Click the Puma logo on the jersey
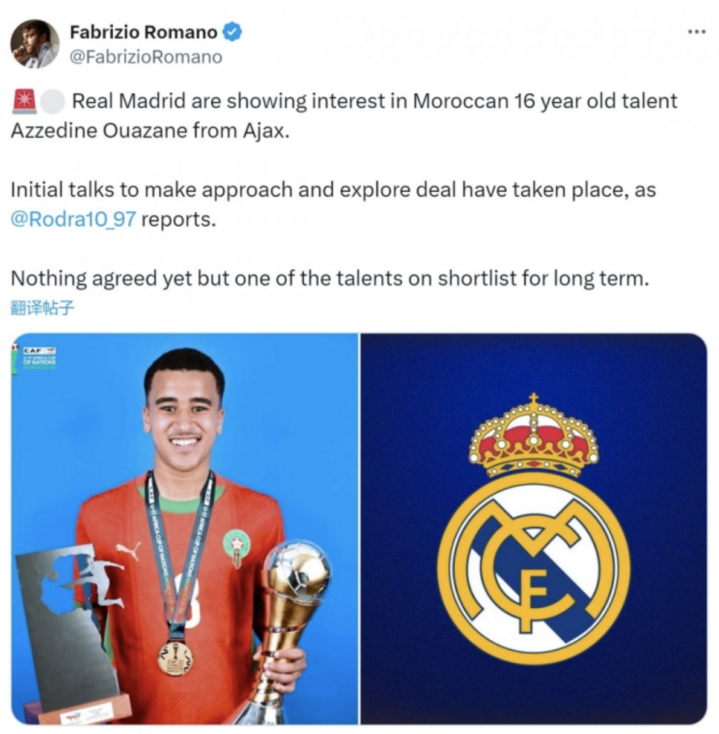 point(128,550)
